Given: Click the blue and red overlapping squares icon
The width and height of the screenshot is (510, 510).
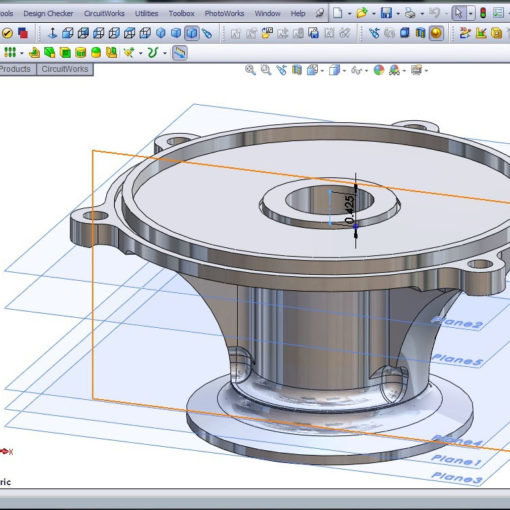Looking at the screenshot, I should (23, 33).
